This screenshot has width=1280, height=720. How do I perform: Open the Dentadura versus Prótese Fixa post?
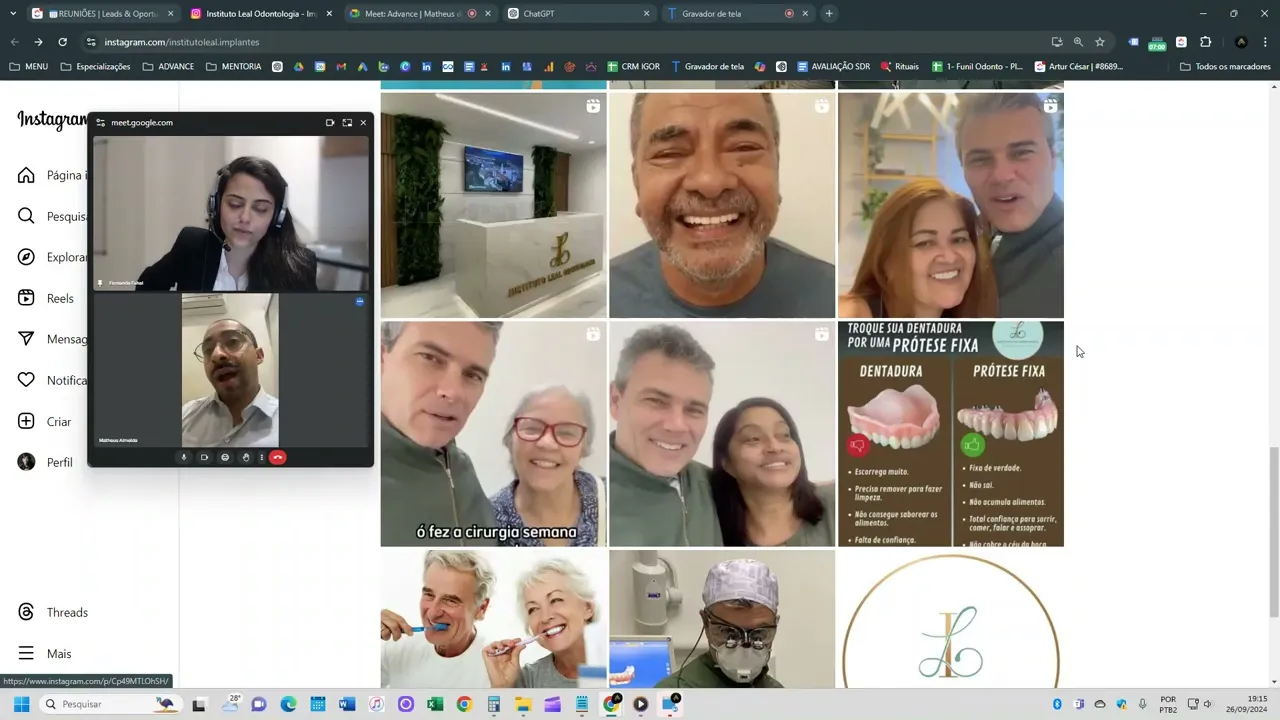(951, 434)
